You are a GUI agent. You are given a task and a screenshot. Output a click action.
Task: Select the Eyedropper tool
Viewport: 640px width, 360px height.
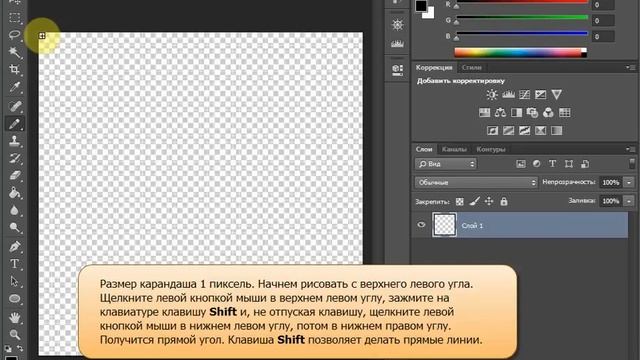(x=15, y=87)
